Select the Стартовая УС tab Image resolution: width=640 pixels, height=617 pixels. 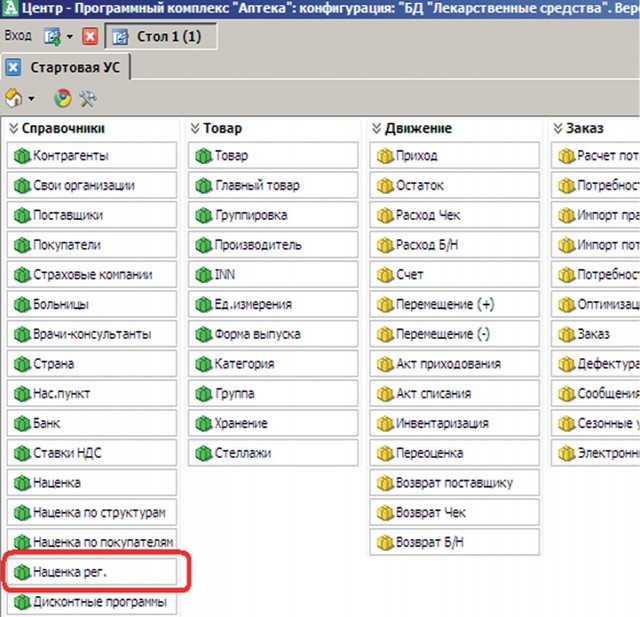point(74,68)
